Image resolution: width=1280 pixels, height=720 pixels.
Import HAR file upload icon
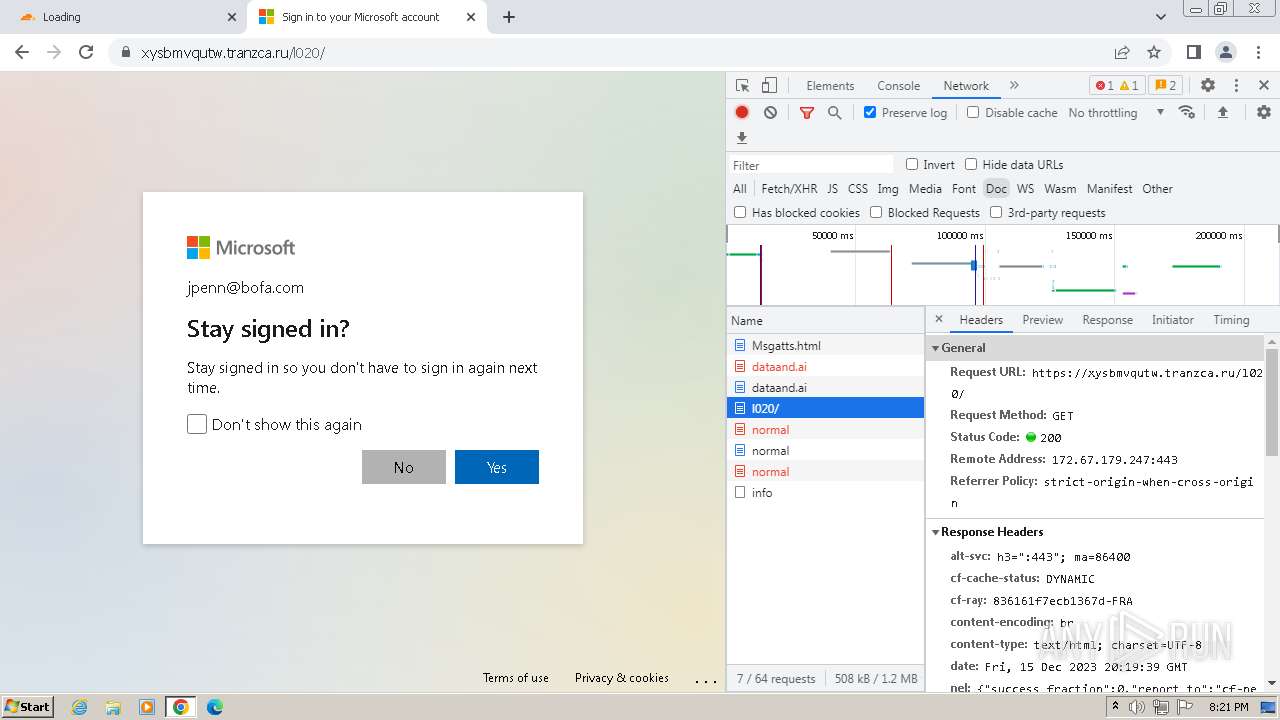[1222, 113]
